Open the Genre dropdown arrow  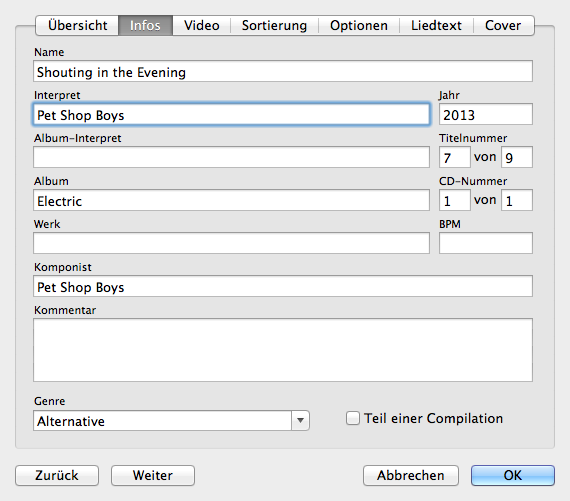click(x=300, y=421)
